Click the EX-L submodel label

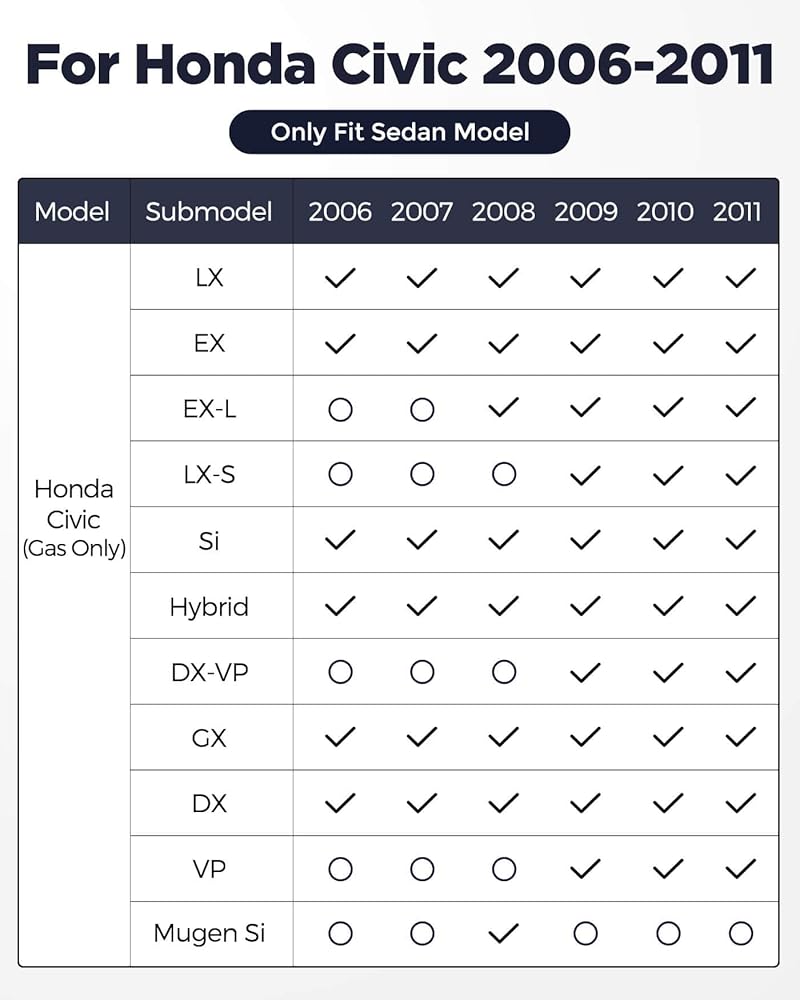point(209,409)
